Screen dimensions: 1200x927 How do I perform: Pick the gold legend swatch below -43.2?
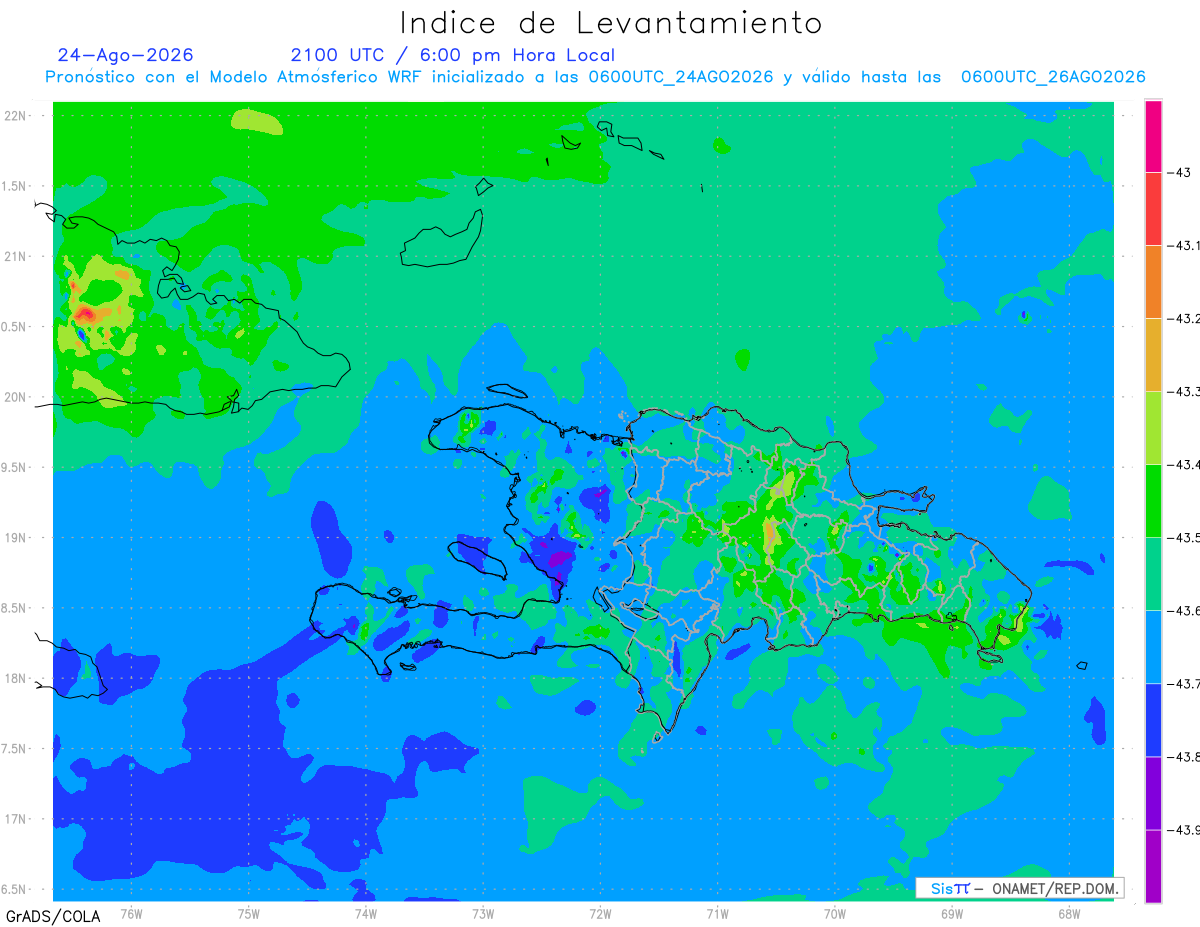(1153, 355)
